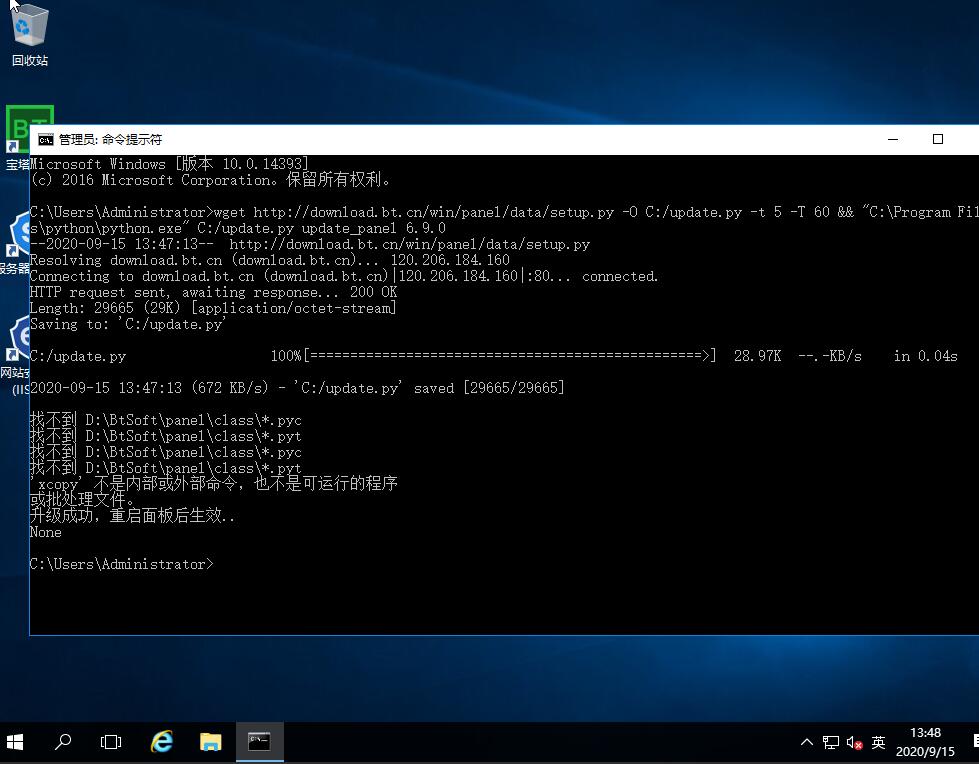
Task: Click the 'Resolving download.bt.cn' line
Action: (x=270, y=260)
